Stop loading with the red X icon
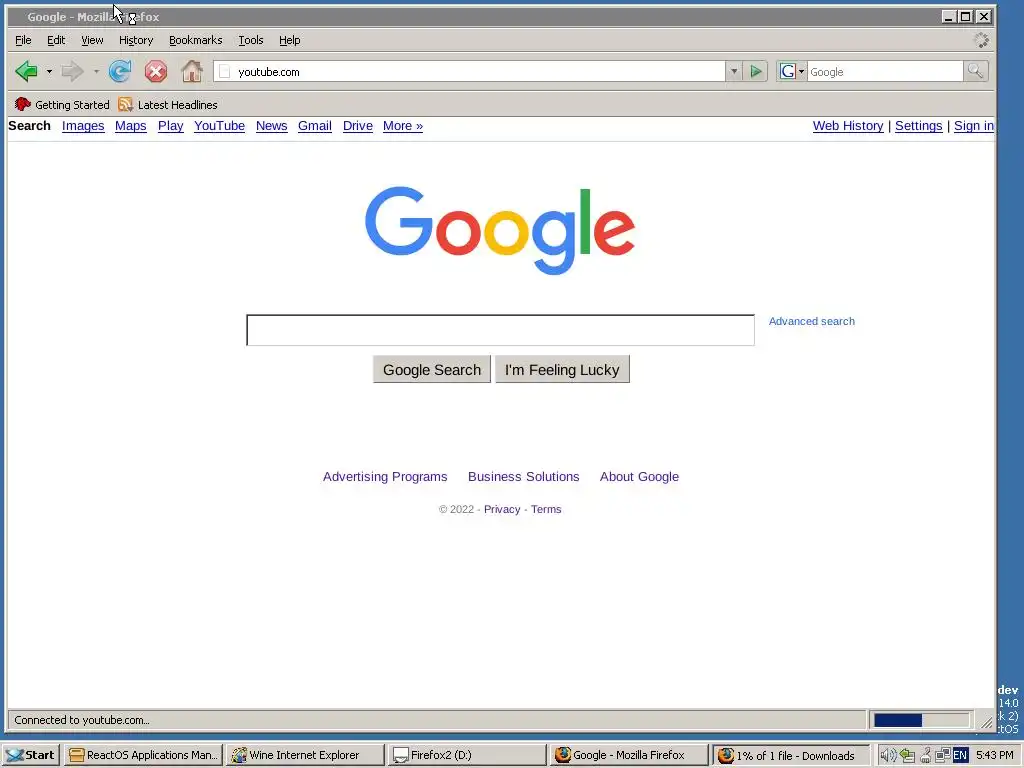The width and height of the screenshot is (1024, 768). pos(155,71)
